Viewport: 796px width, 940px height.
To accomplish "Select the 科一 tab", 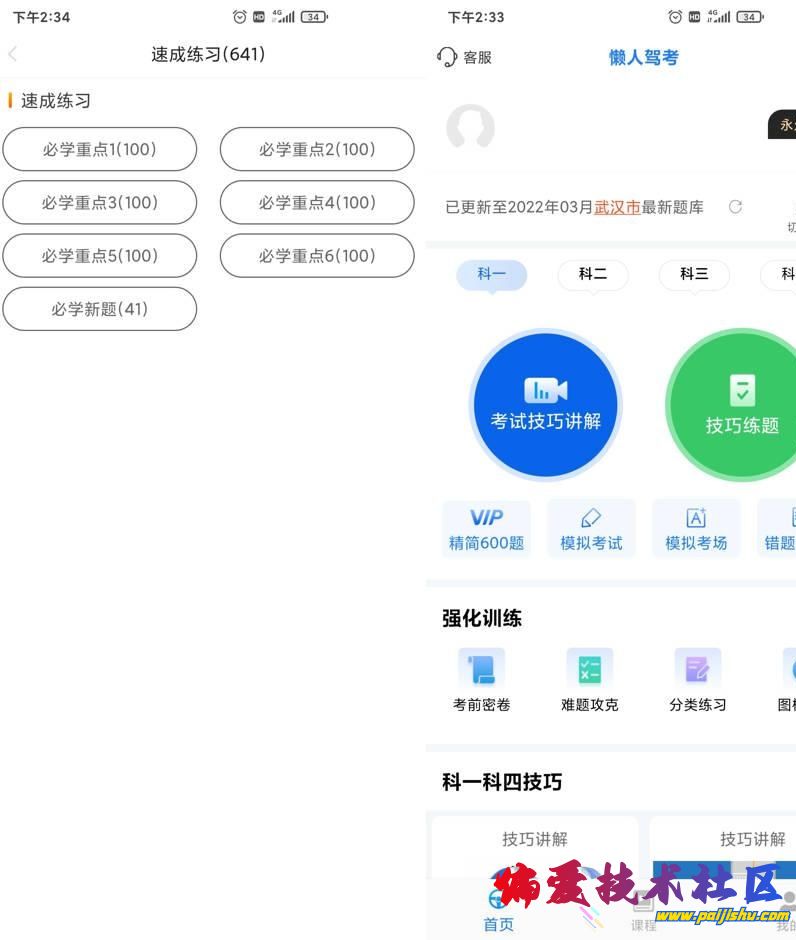I will [491, 274].
